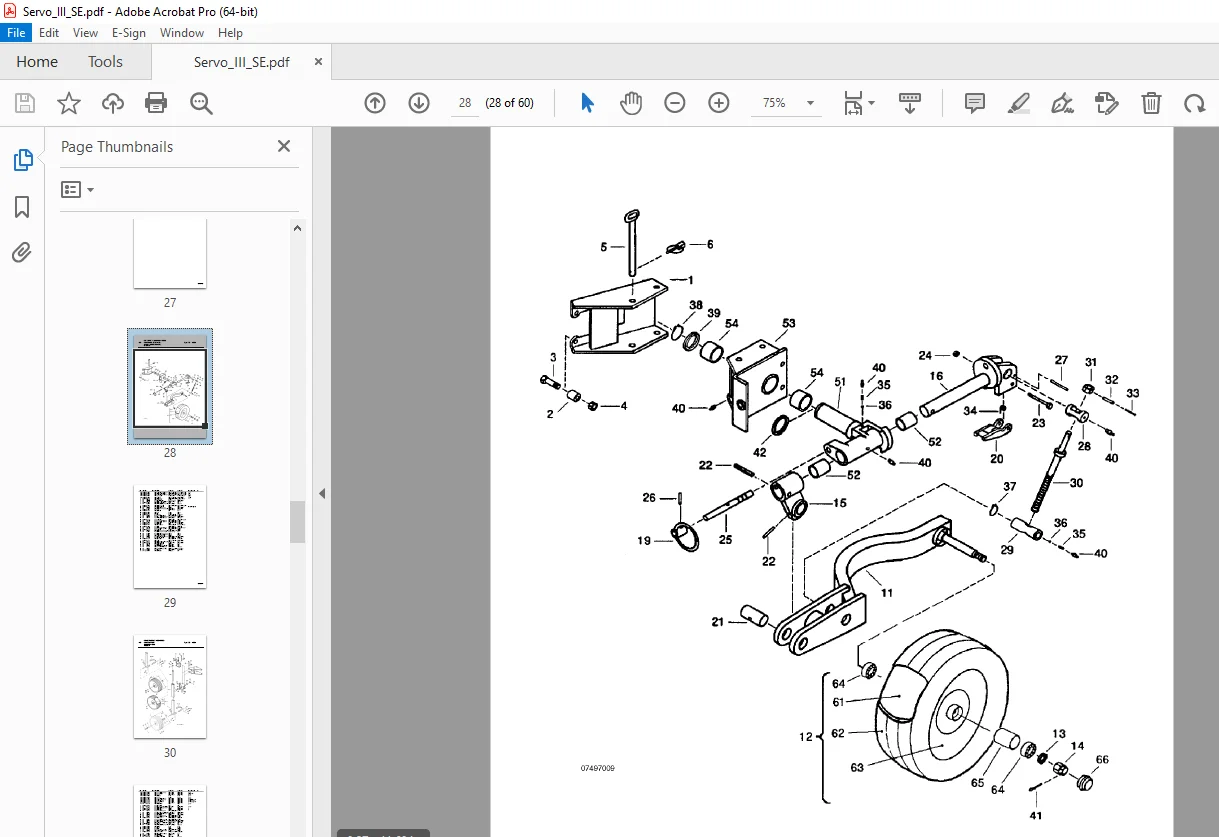This screenshot has width=1219, height=837.
Task: Select the highlighter pen tool
Action: point(1019,103)
